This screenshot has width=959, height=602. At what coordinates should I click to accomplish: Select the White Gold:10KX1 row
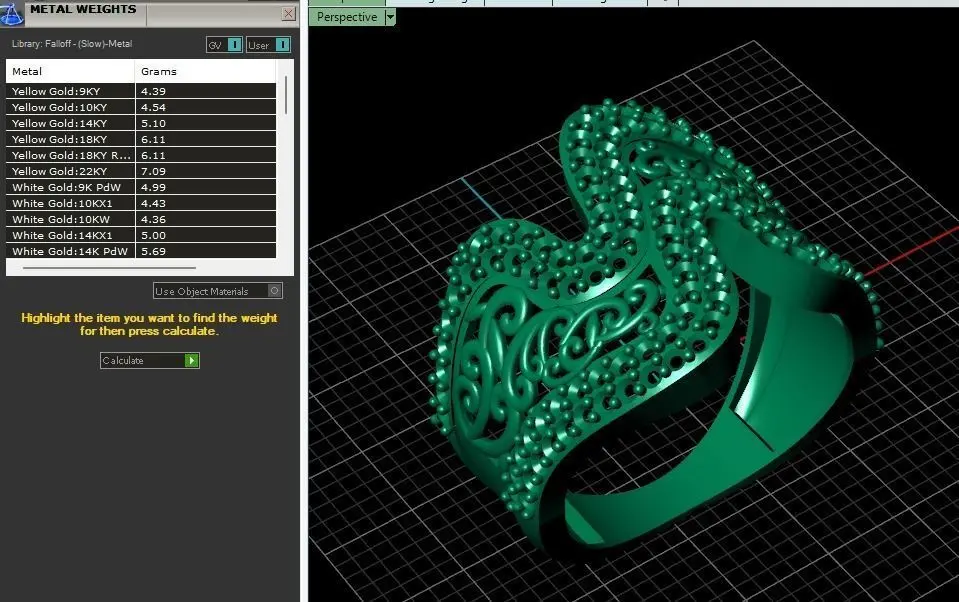141,203
